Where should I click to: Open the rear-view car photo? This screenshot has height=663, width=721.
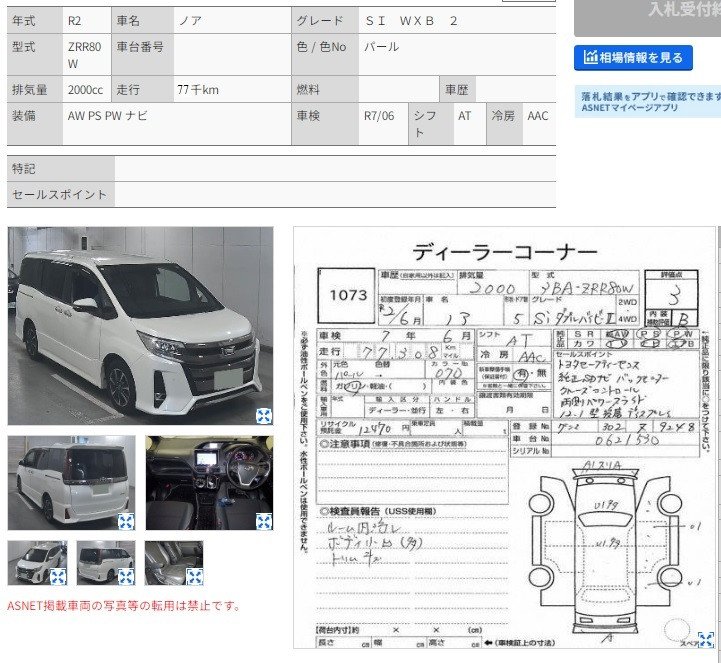click(x=72, y=483)
